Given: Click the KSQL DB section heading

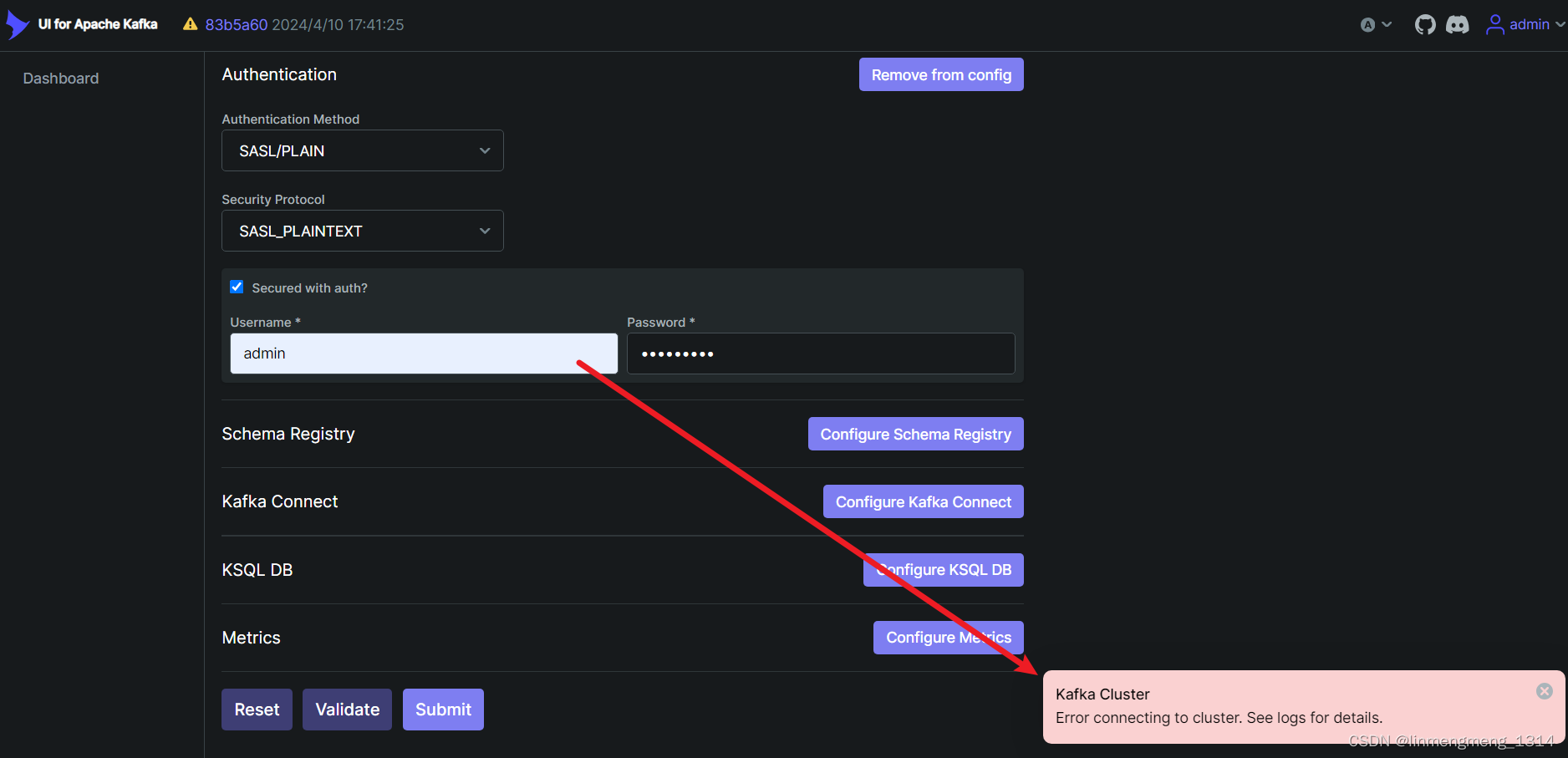Looking at the screenshot, I should click(x=257, y=570).
